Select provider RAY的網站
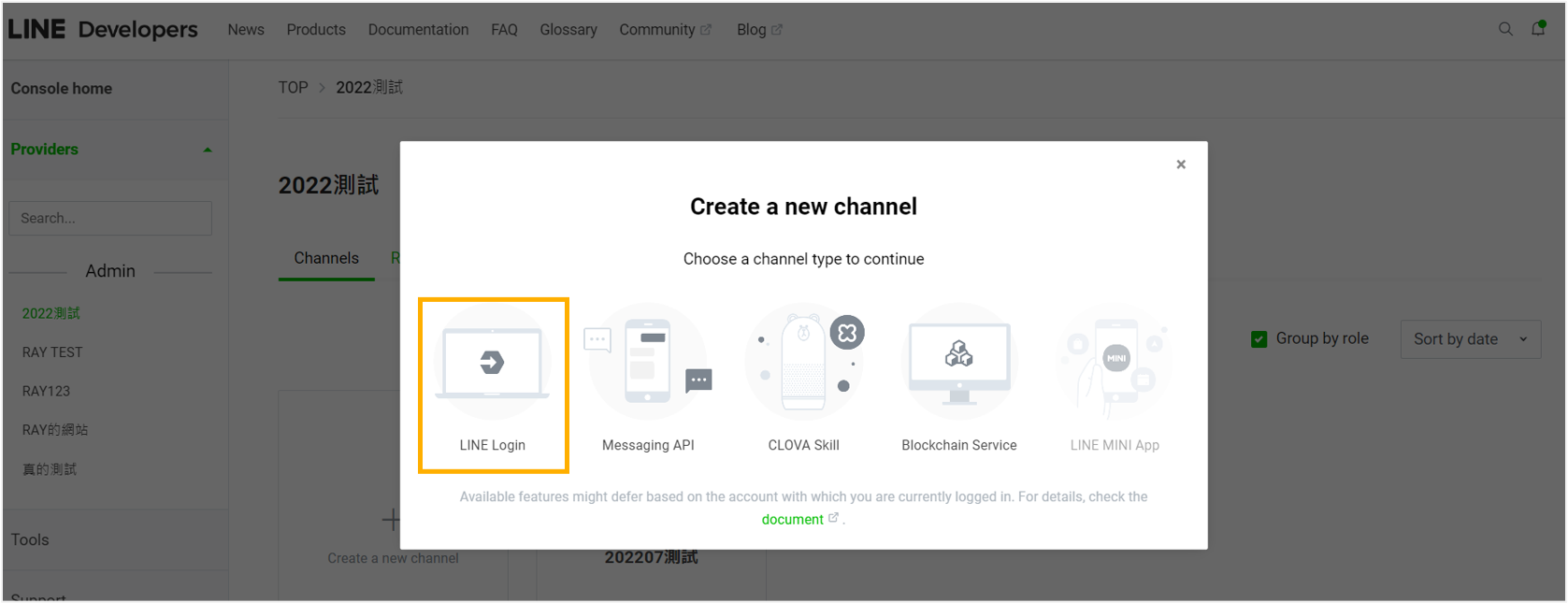The image size is (1568, 603). coord(55,430)
